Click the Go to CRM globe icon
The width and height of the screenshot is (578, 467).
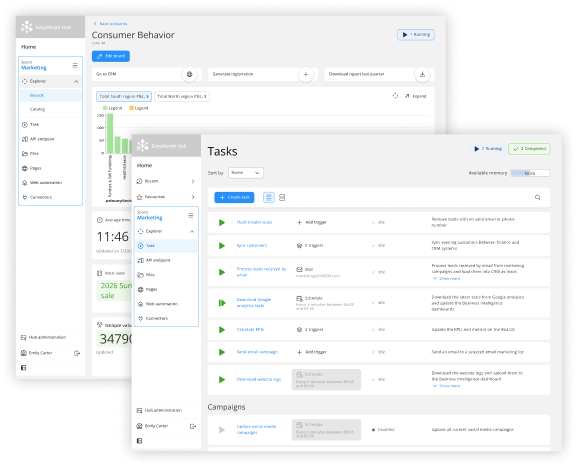tap(189, 74)
